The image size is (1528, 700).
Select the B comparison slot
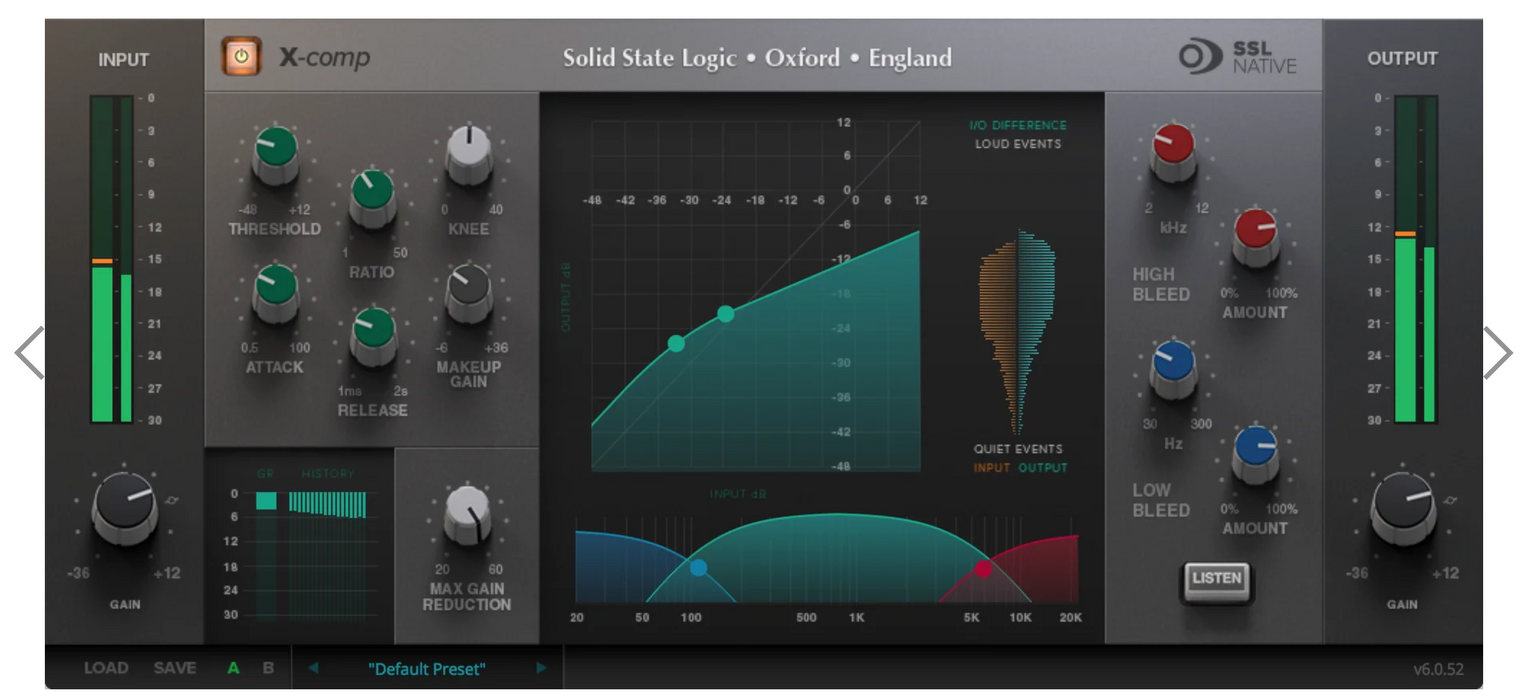268,668
